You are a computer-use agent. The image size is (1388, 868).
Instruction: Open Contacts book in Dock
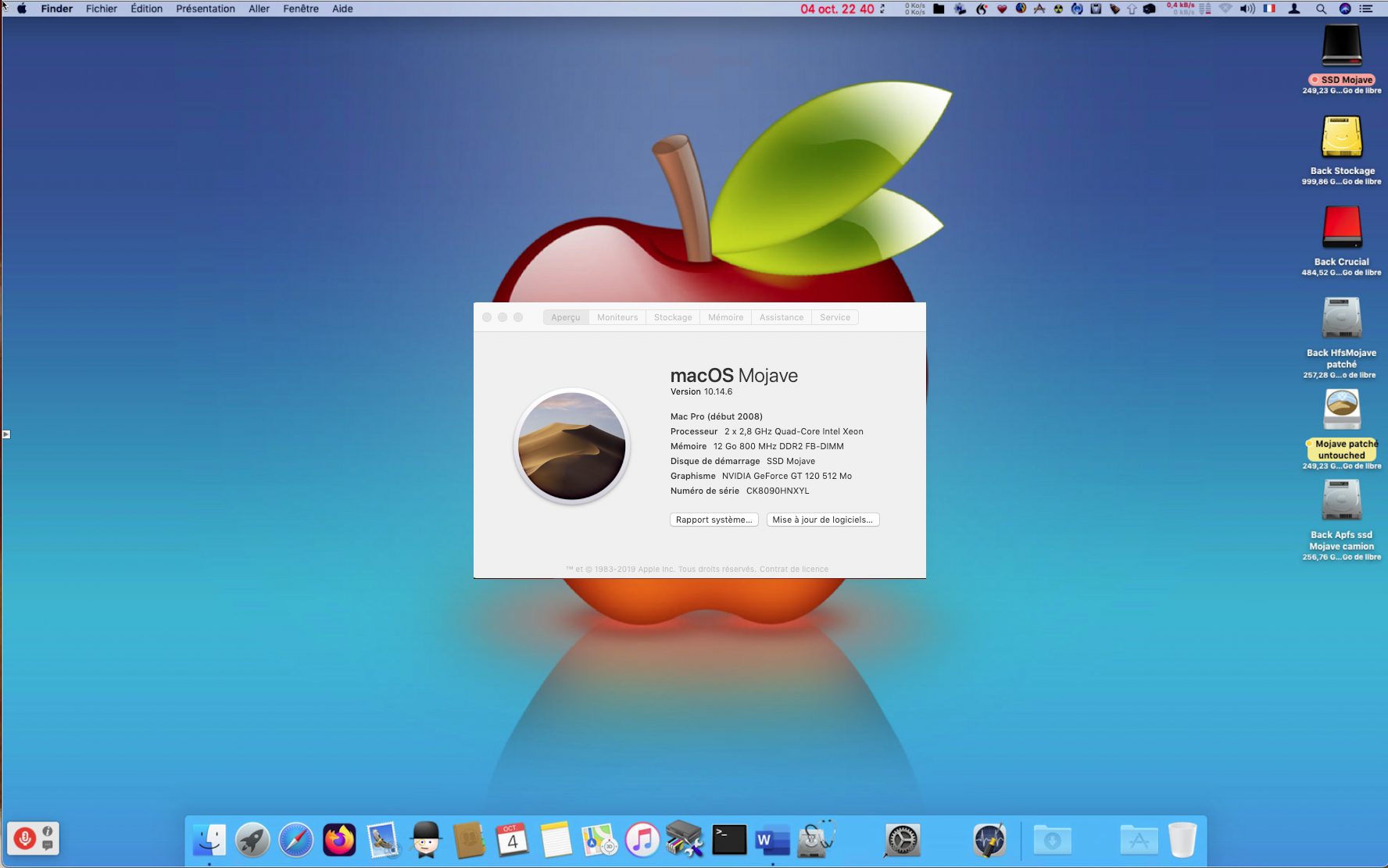(469, 840)
